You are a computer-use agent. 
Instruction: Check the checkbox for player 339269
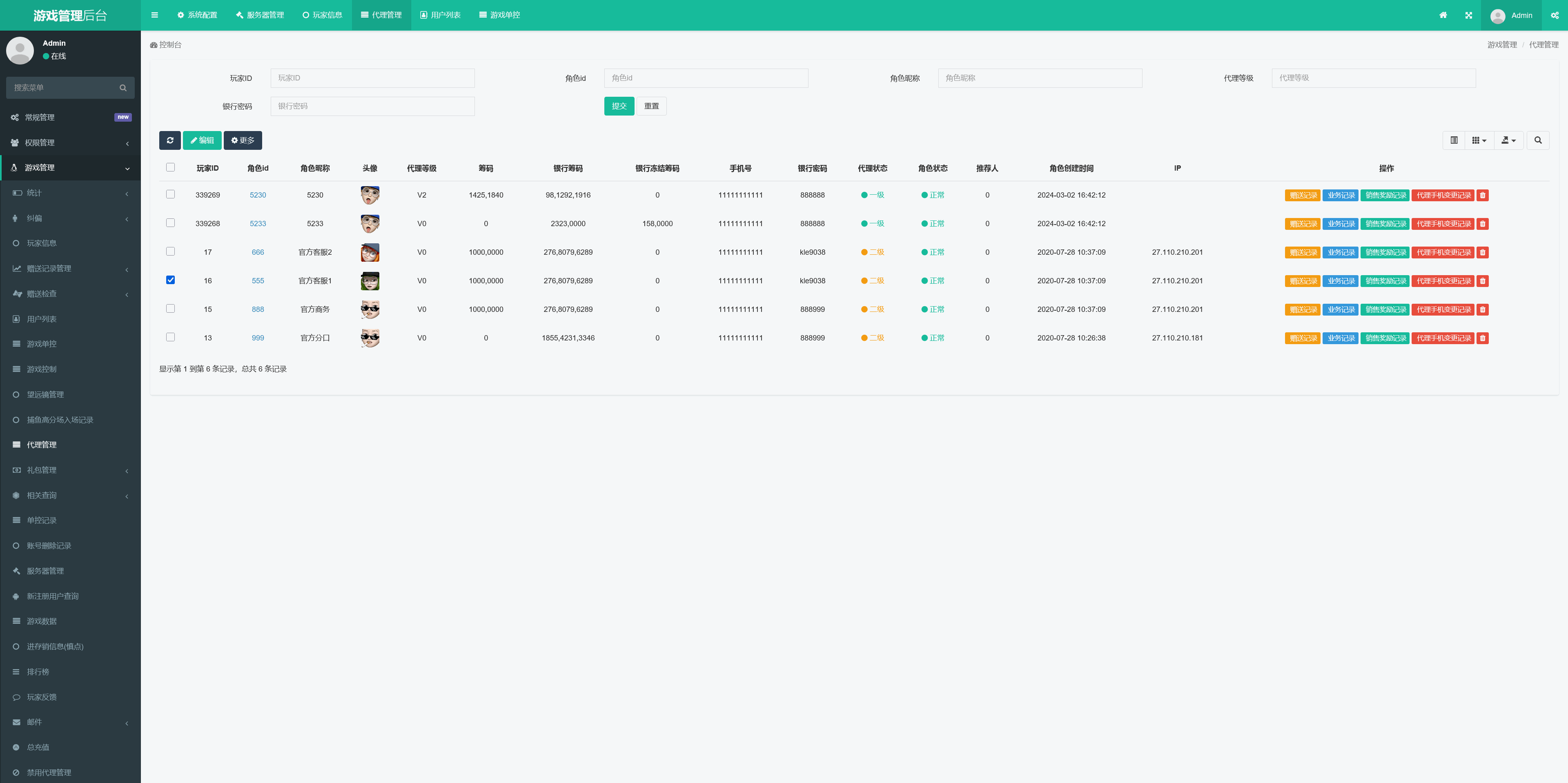tap(170, 194)
